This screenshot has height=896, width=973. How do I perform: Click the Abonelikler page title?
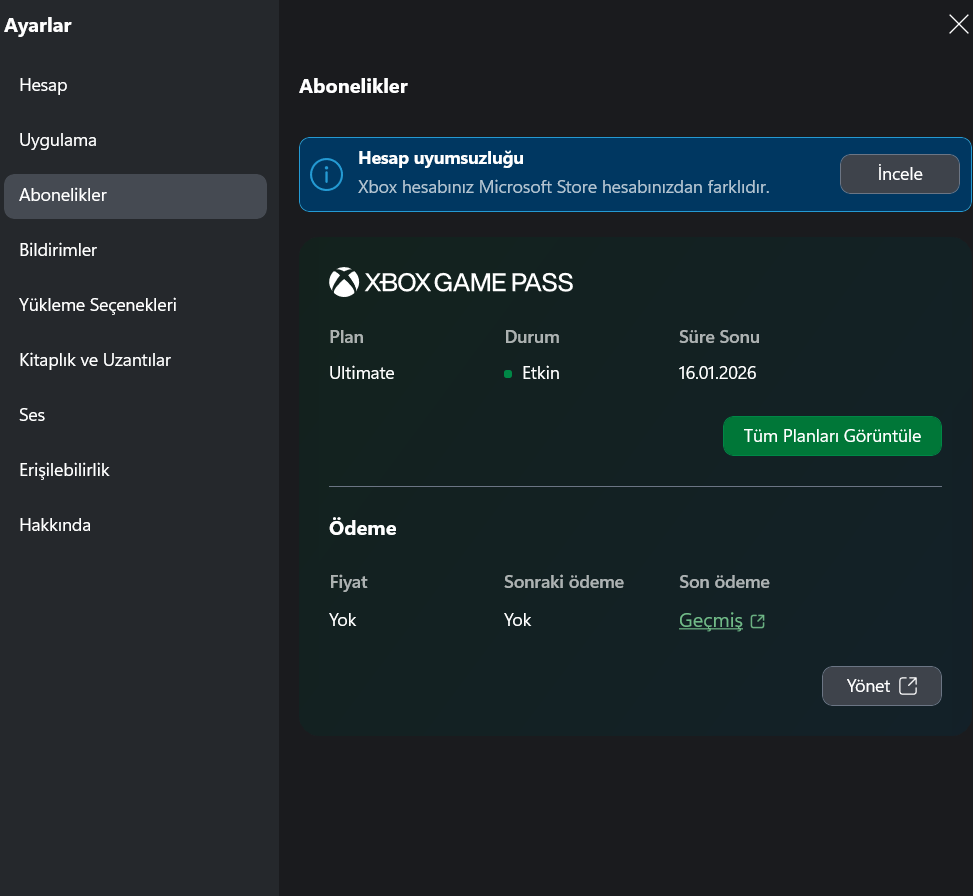click(353, 86)
